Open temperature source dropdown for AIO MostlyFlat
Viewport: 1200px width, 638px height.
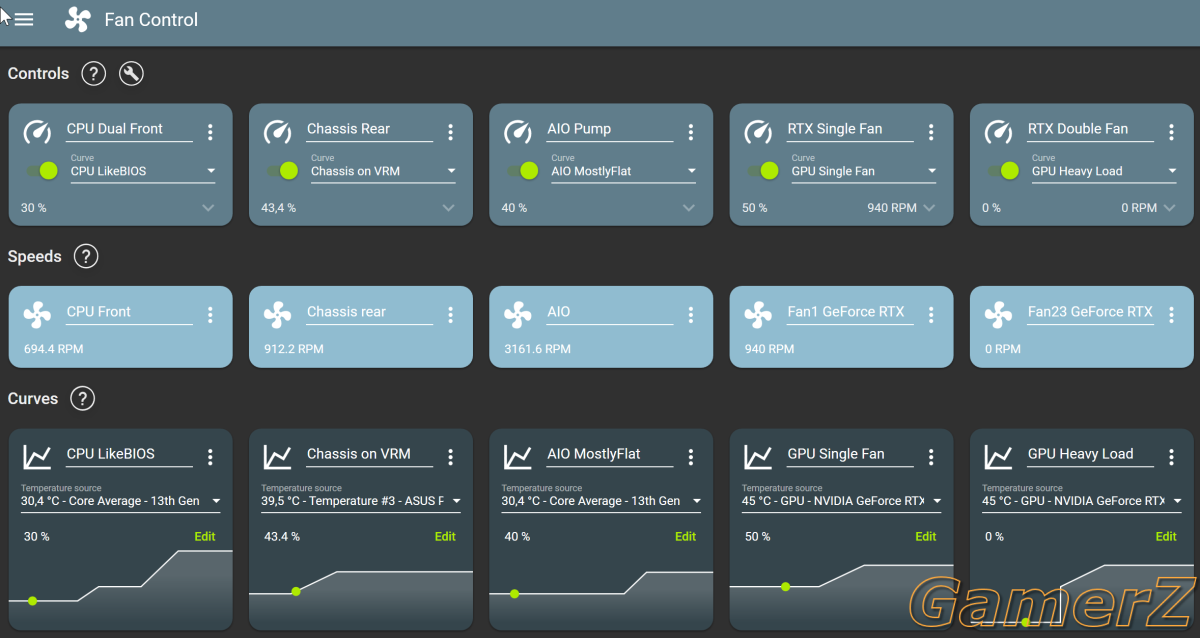(601, 501)
